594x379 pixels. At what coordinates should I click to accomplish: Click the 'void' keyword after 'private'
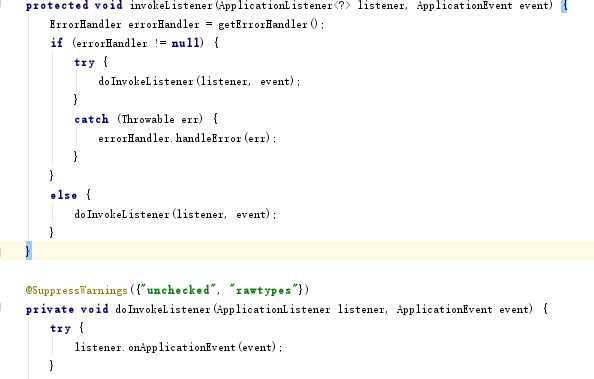[x=94, y=309]
